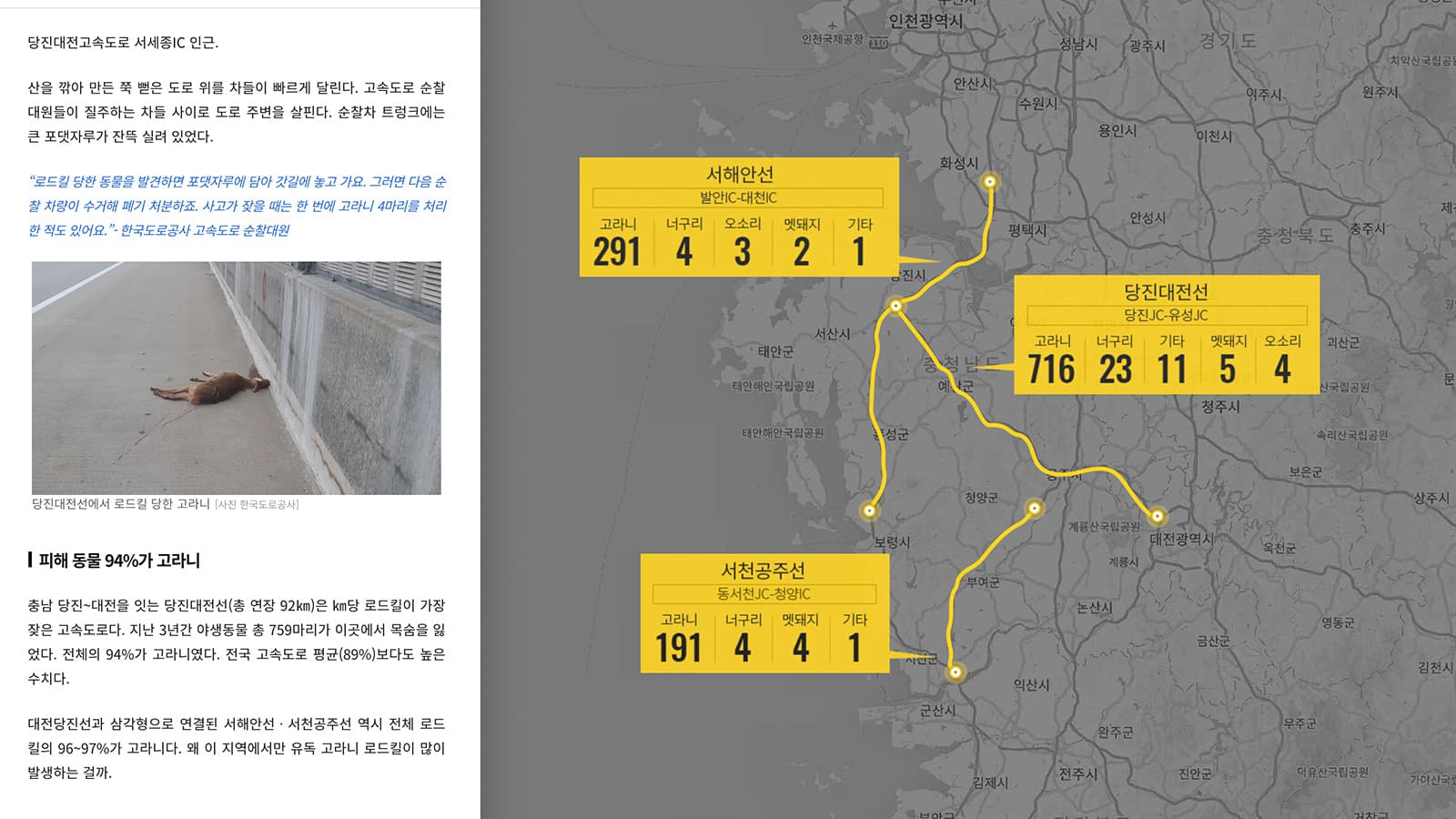
Task: Click the southern endpoint marker near 서천군
Action: [x=955, y=673]
